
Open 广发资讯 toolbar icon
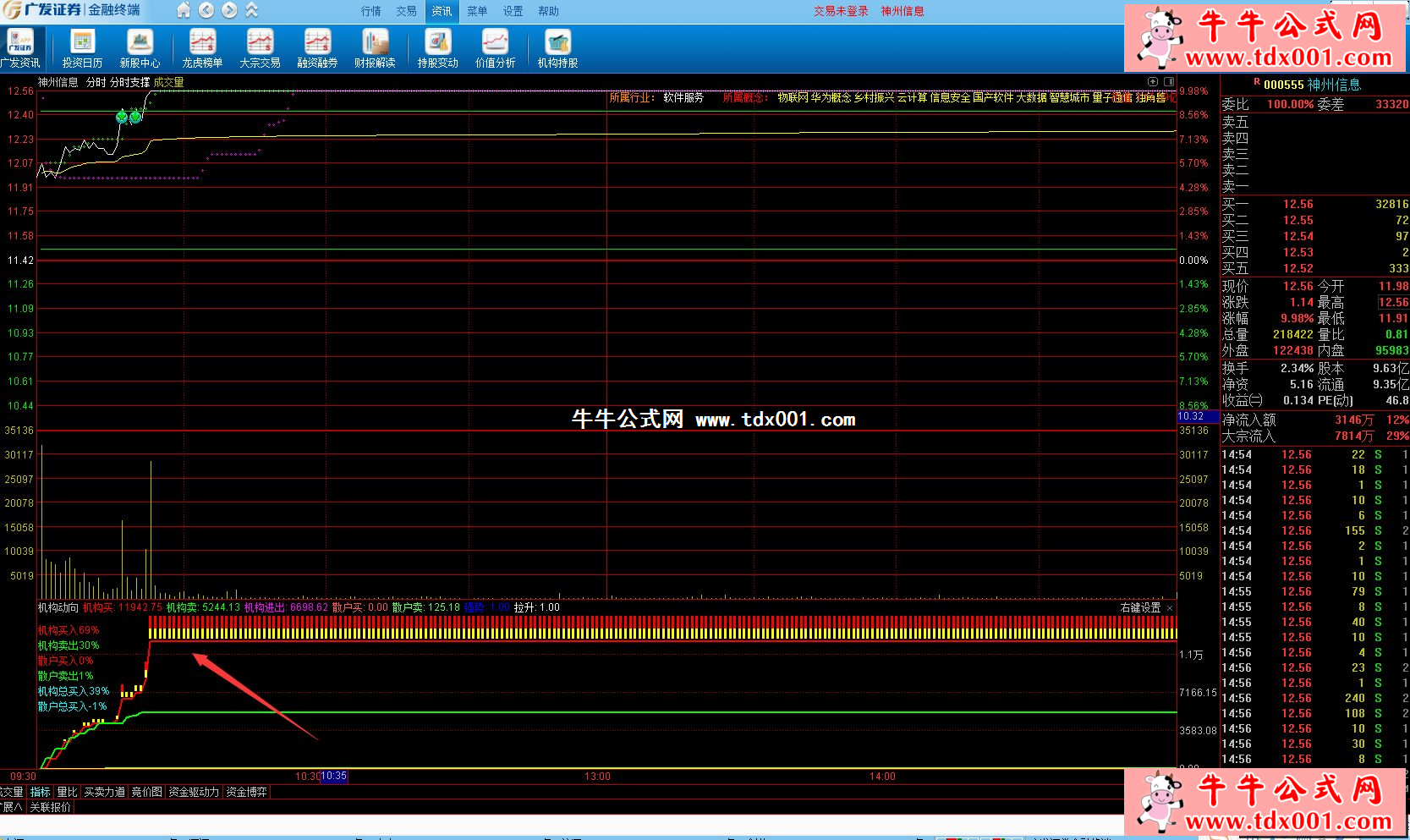click(20, 49)
